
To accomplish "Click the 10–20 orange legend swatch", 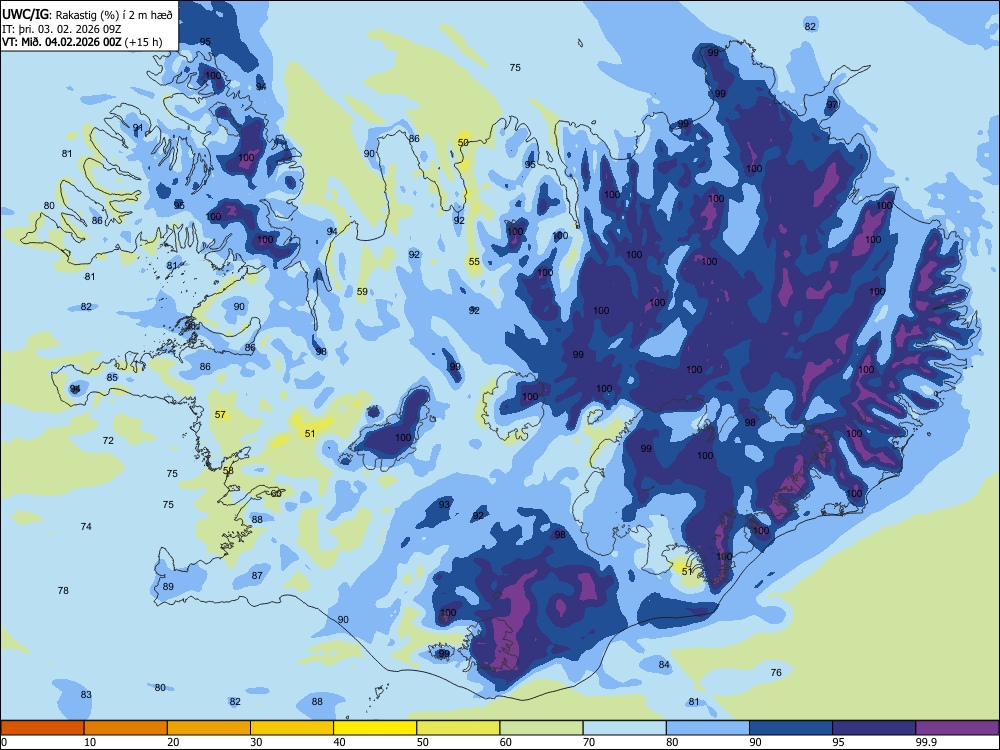I will (x=126, y=728).
